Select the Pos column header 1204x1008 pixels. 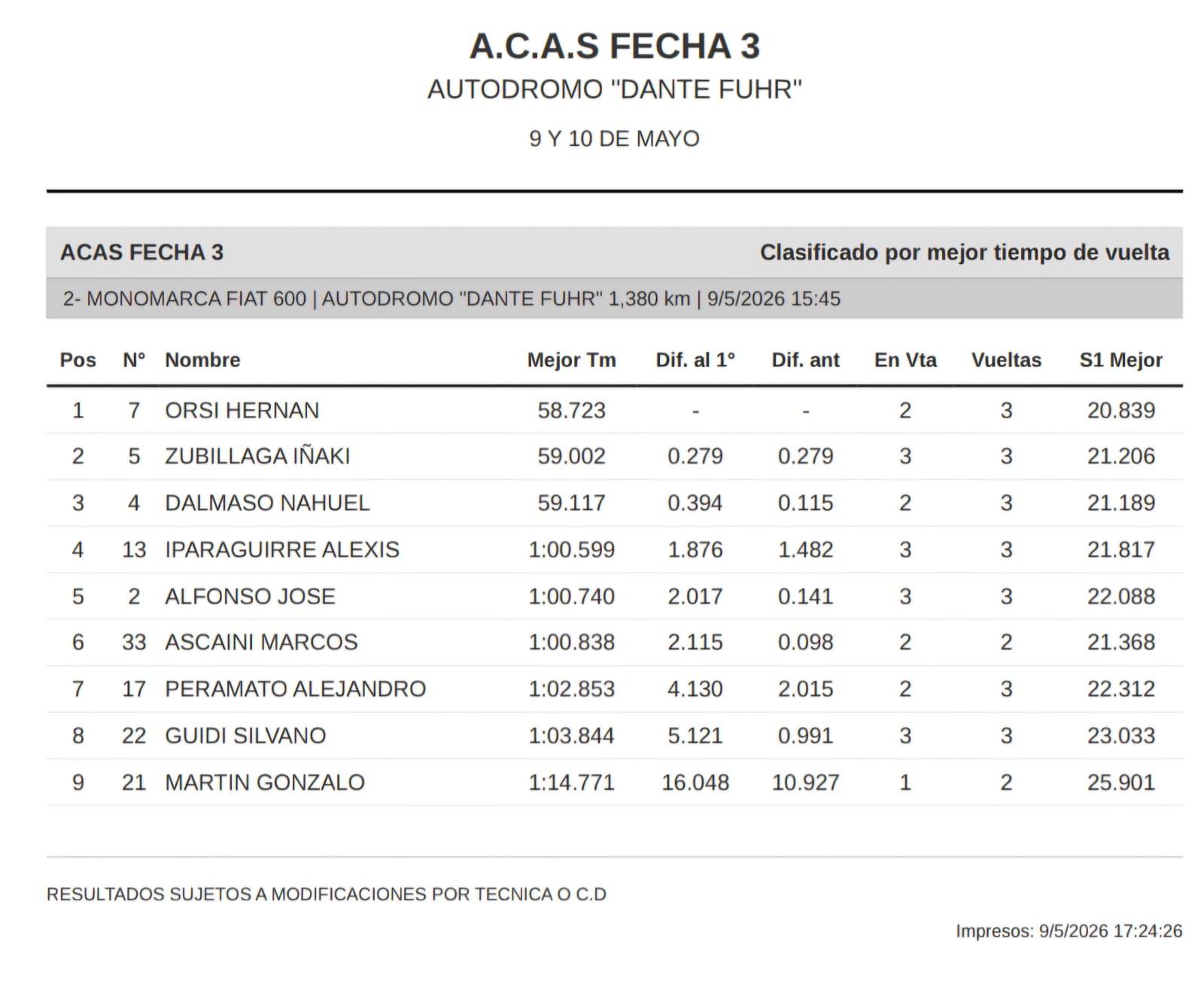pos(78,360)
